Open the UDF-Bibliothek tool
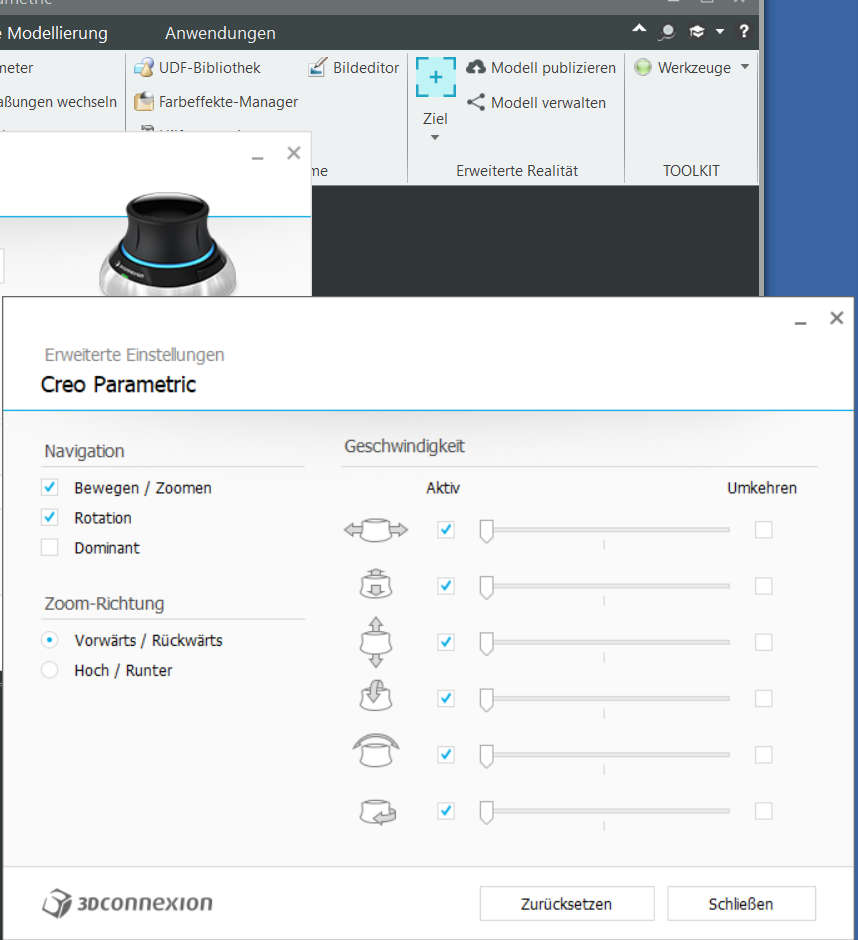The image size is (858, 940). click(x=197, y=68)
